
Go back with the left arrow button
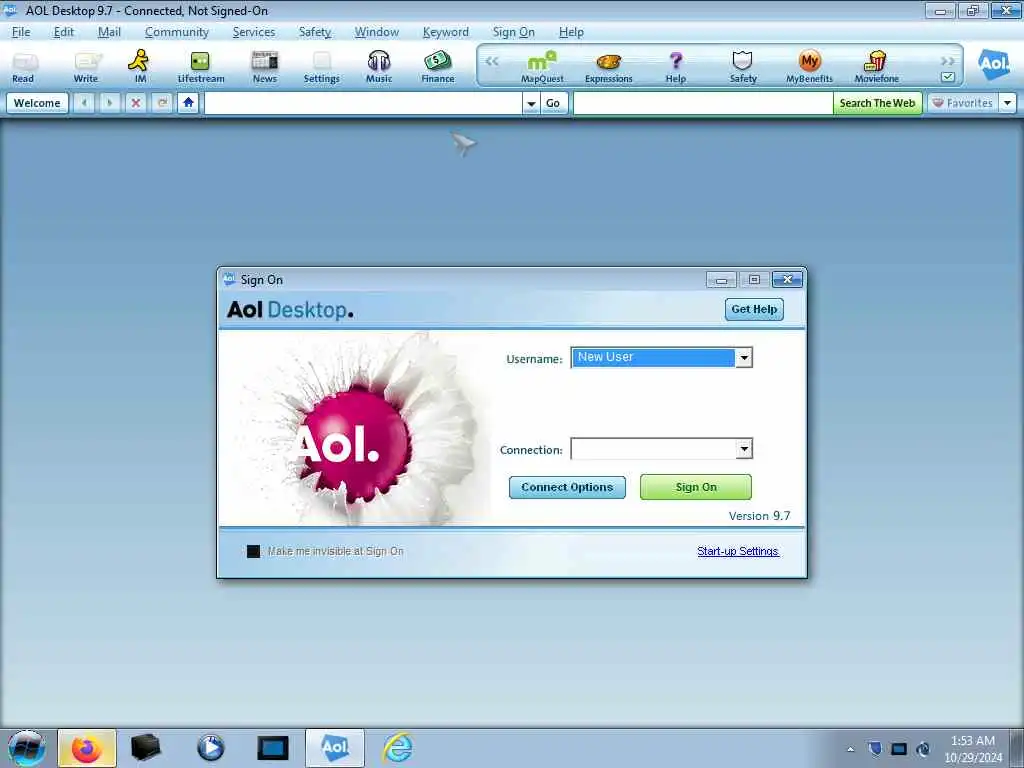pyautogui.click(x=84, y=103)
